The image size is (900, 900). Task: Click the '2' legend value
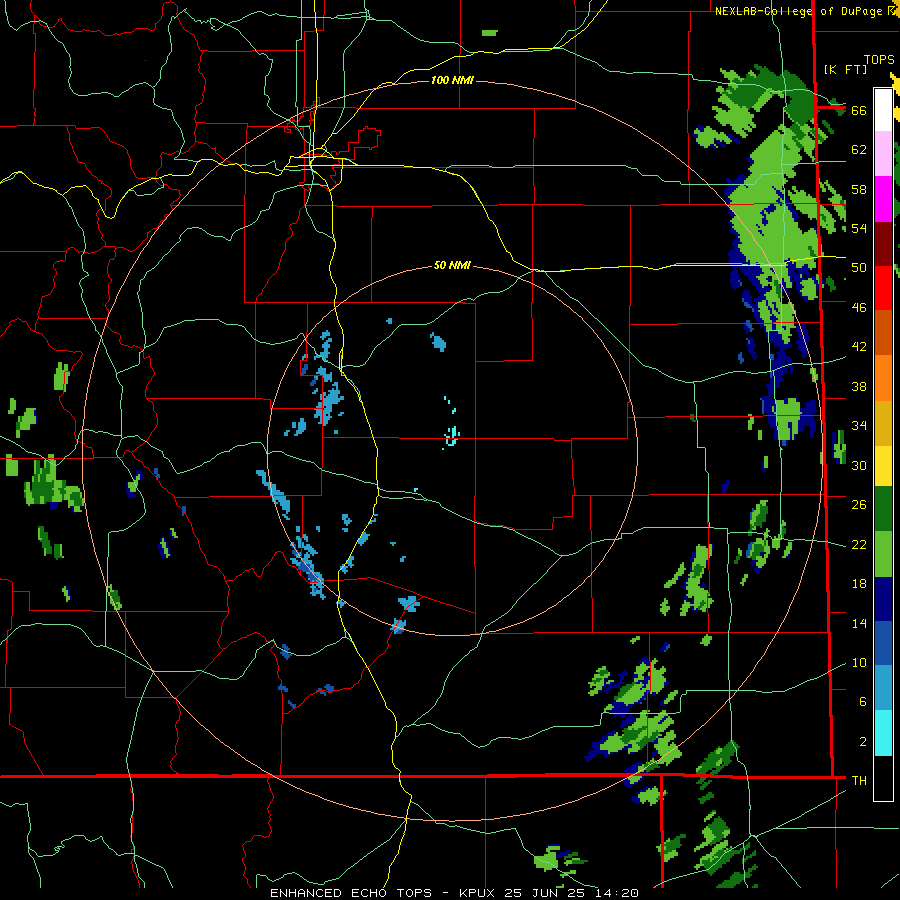(863, 742)
